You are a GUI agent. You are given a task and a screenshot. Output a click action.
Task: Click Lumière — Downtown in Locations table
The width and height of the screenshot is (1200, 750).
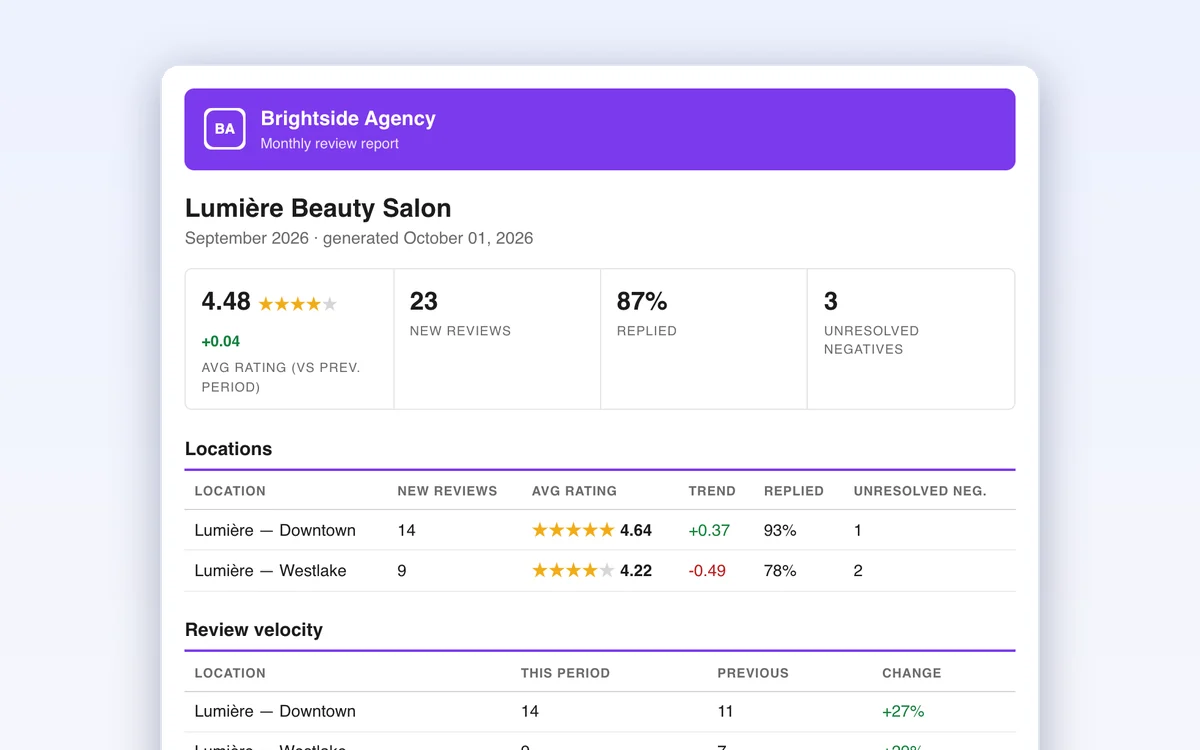pyautogui.click(x=275, y=530)
